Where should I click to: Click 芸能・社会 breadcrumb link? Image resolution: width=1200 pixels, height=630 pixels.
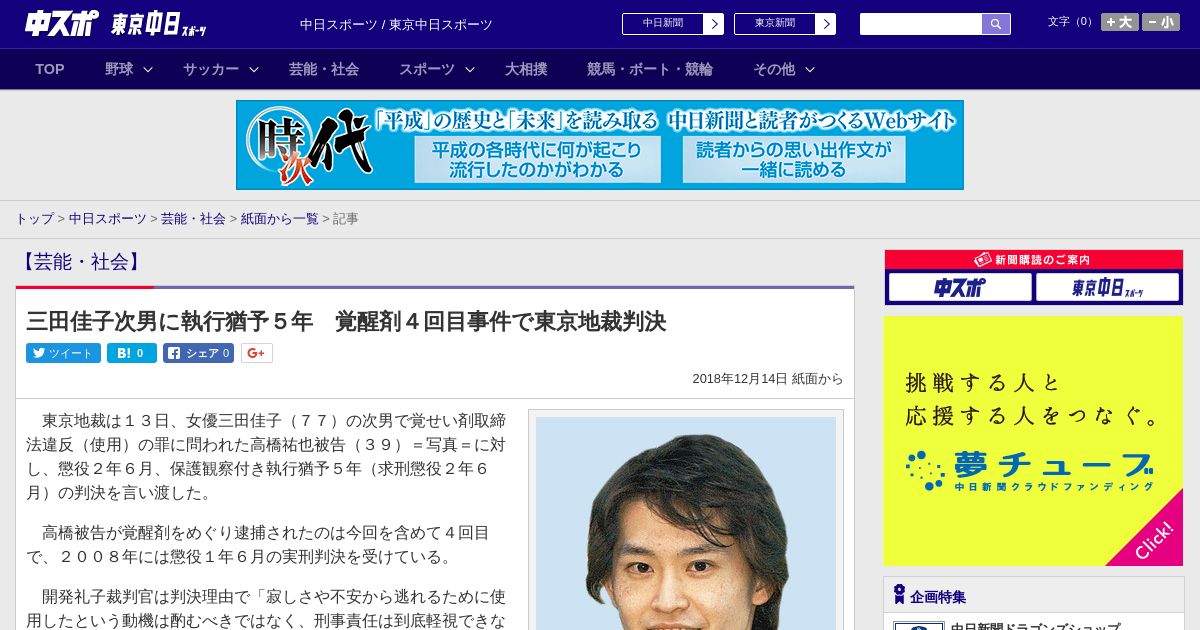193,218
